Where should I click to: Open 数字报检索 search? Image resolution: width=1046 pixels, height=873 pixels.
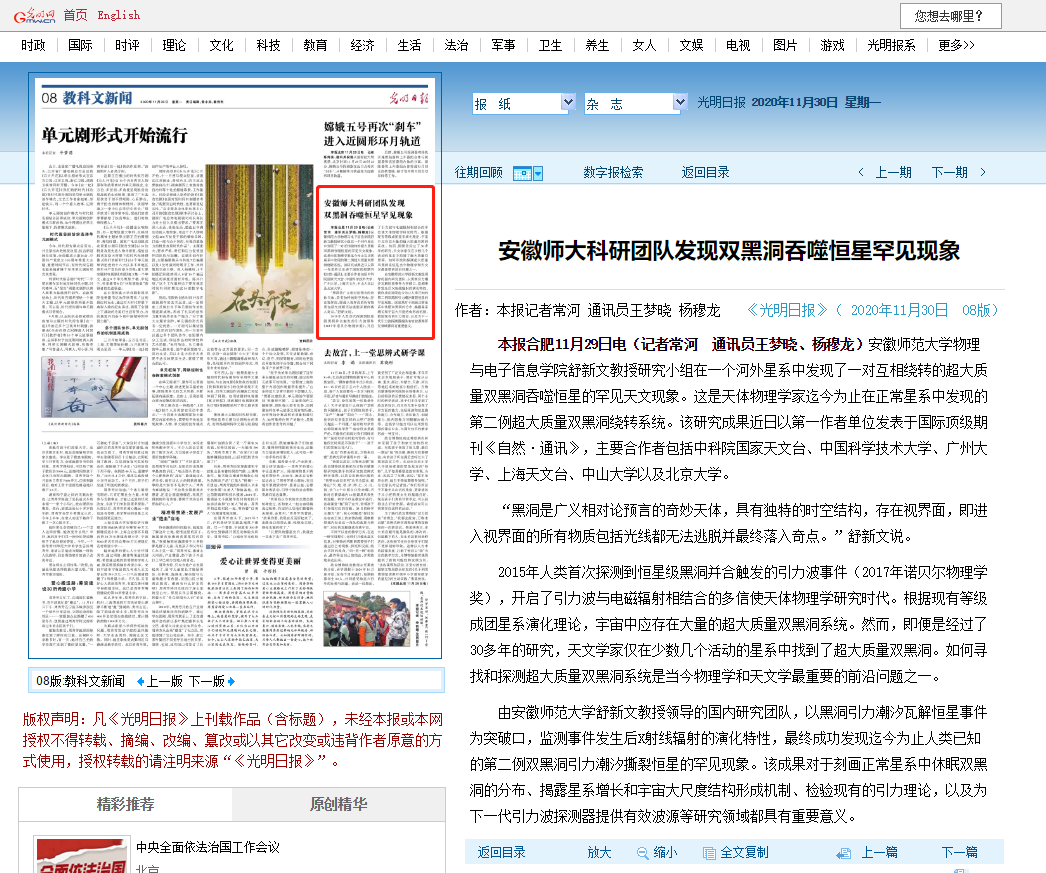click(x=613, y=173)
